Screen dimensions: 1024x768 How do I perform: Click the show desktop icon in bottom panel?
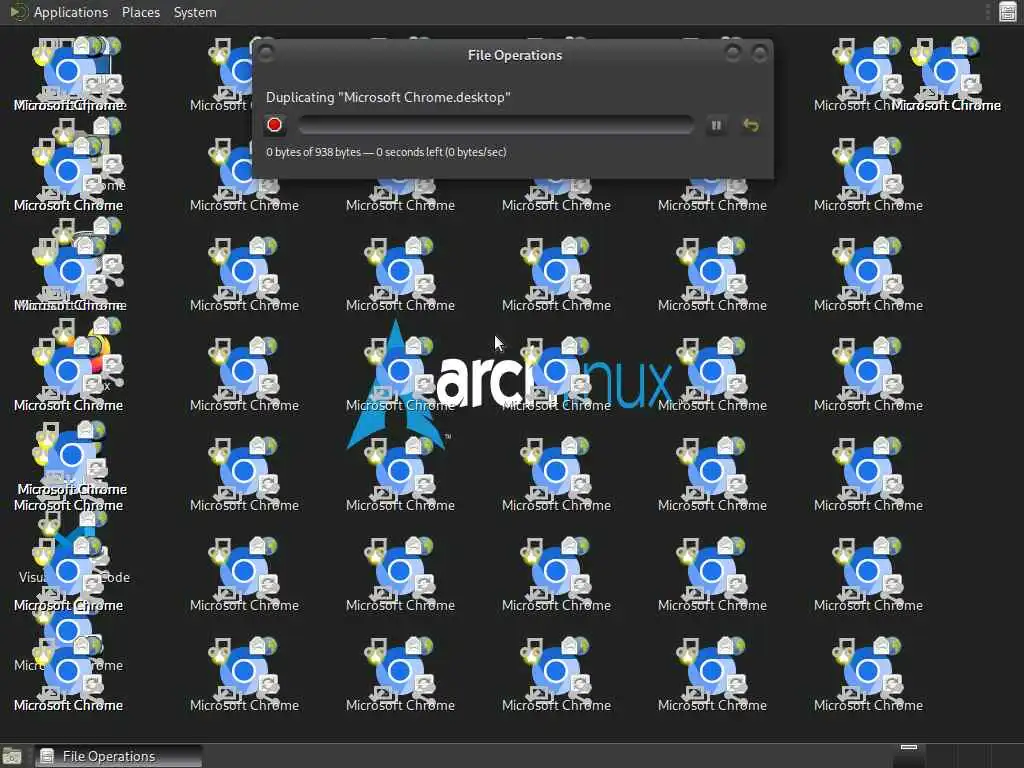pyautogui.click(x=12, y=757)
